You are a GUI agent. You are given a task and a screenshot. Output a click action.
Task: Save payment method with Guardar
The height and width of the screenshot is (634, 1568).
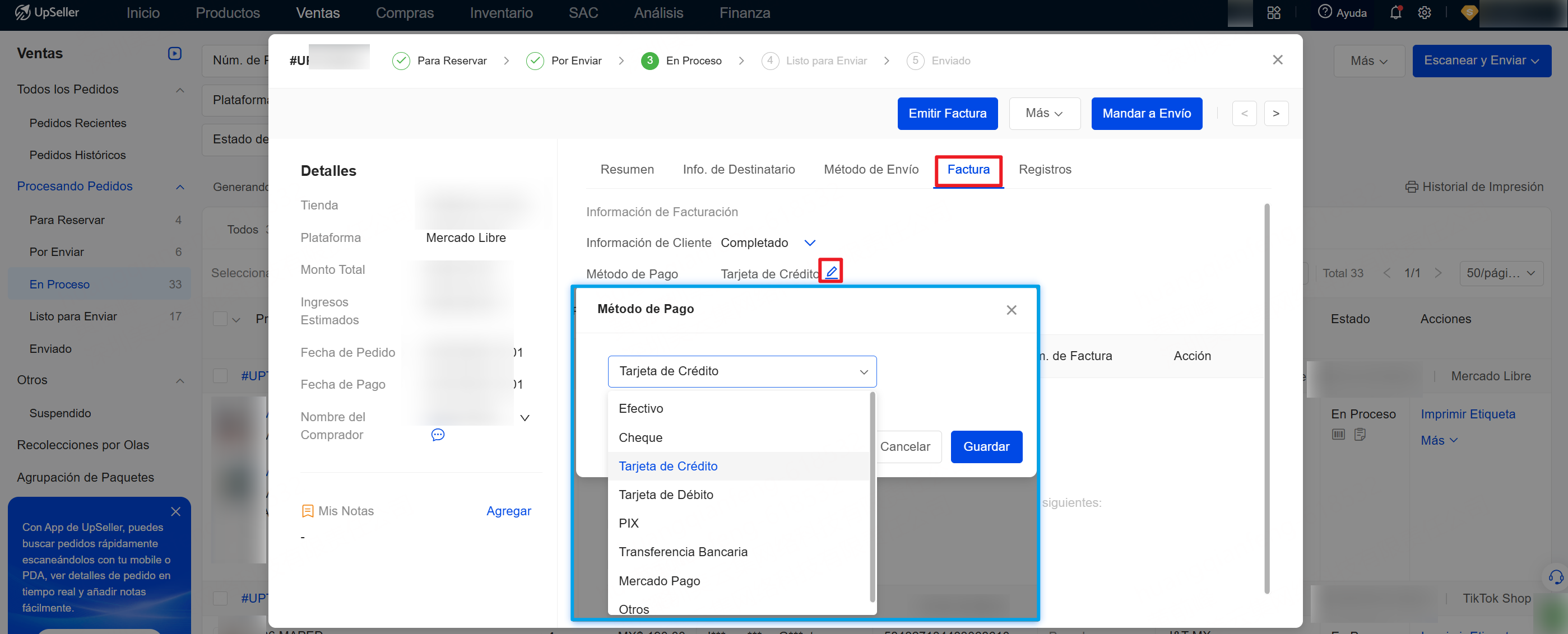[986, 447]
